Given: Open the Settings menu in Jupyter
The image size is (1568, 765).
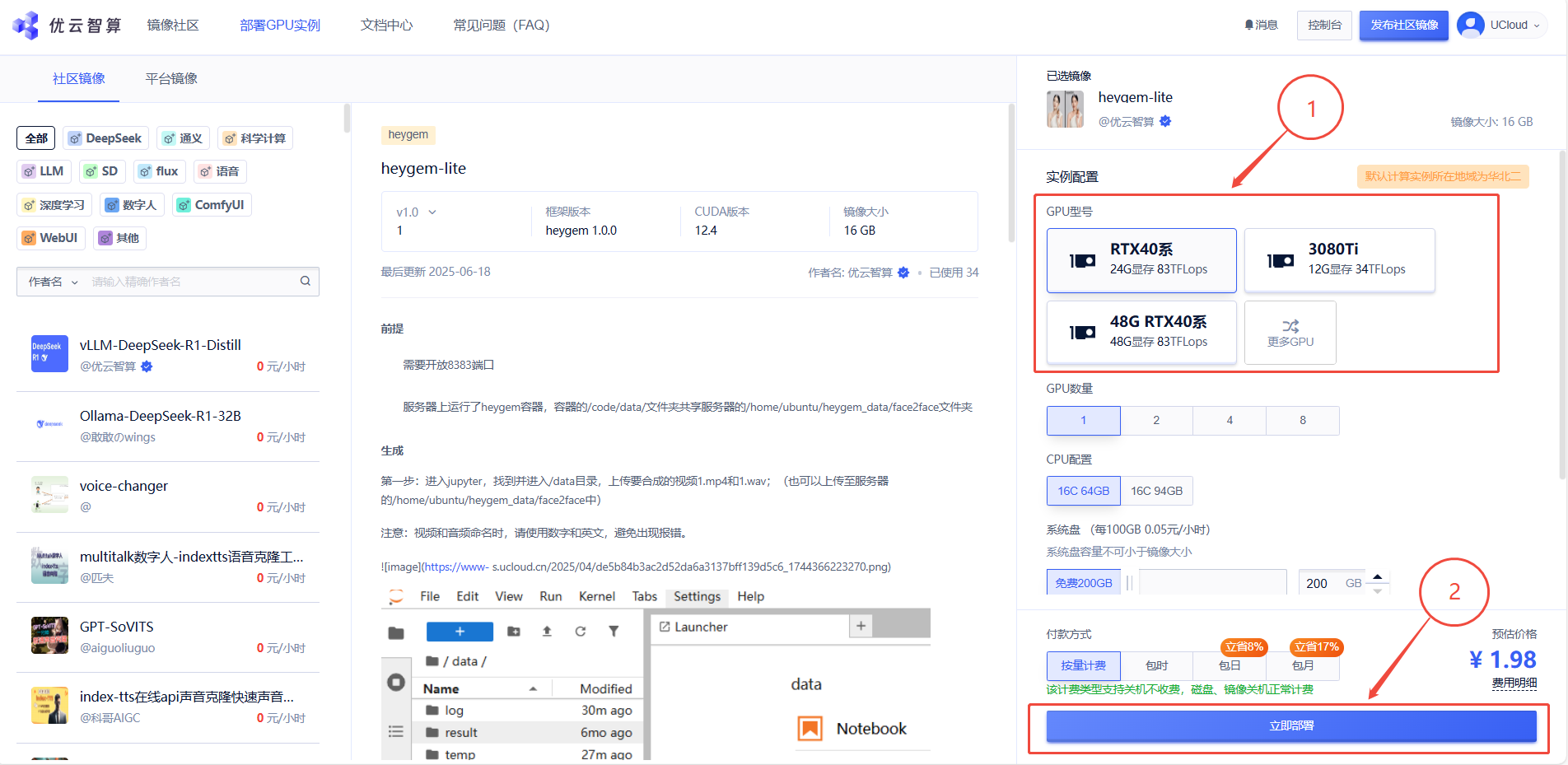Looking at the screenshot, I should pos(697,596).
